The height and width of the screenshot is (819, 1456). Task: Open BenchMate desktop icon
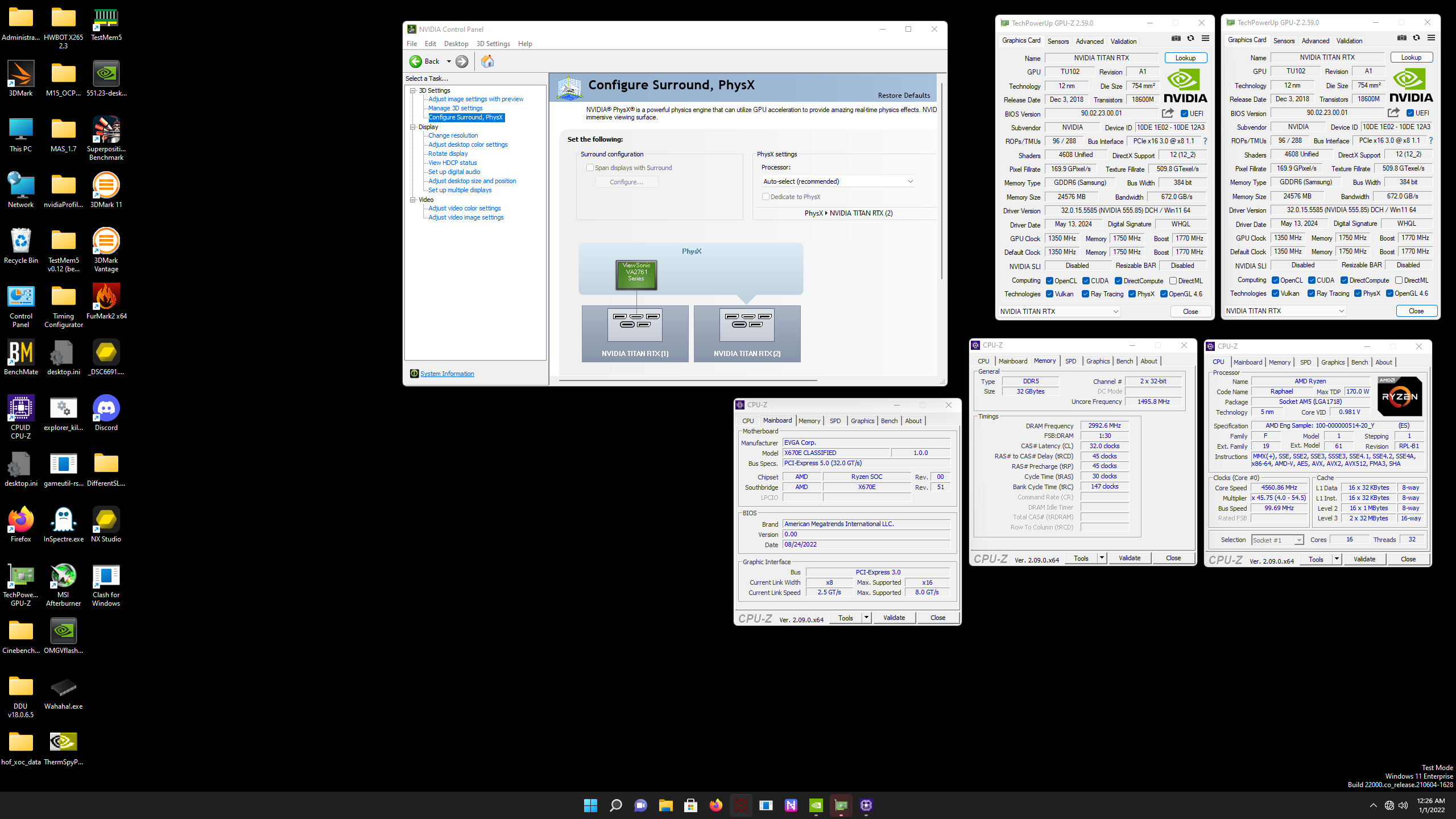pyautogui.click(x=21, y=357)
